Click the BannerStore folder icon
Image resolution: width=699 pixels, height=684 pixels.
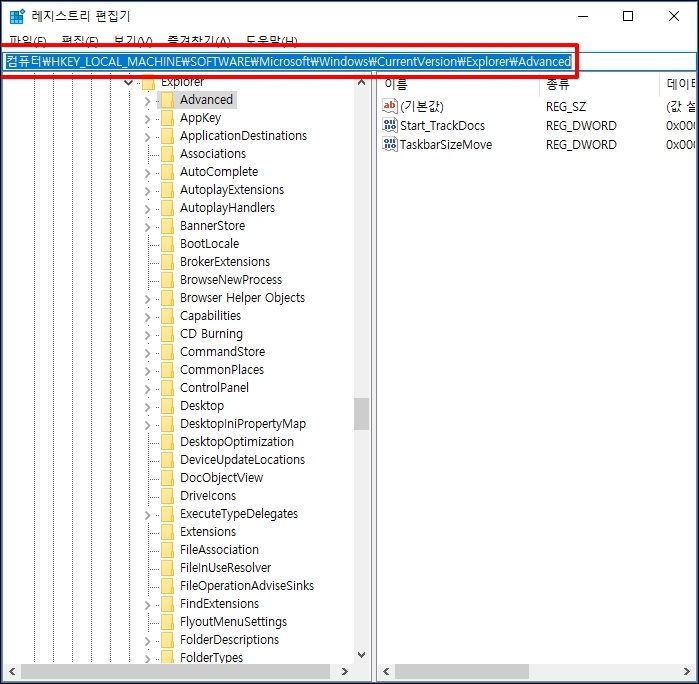tap(167, 226)
